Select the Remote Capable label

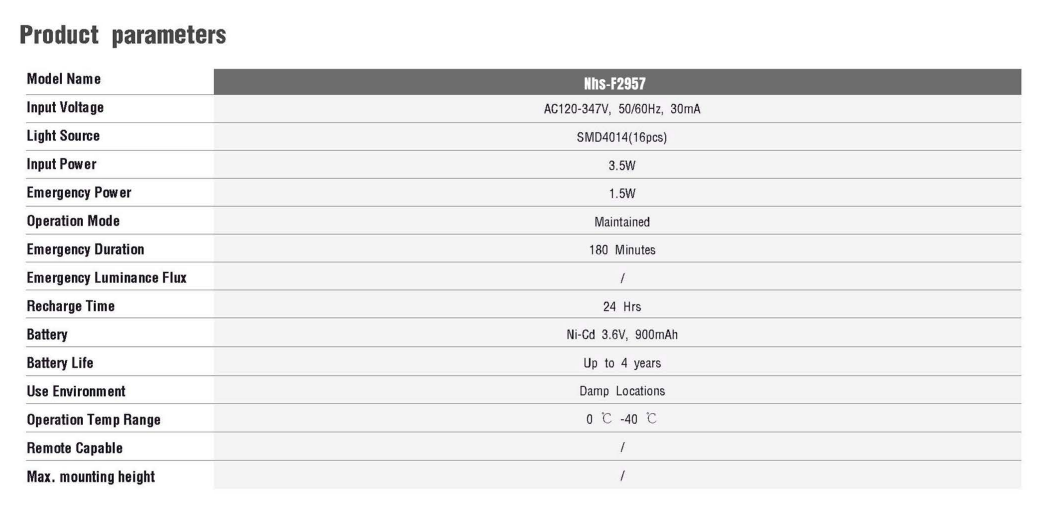[75, 448]
